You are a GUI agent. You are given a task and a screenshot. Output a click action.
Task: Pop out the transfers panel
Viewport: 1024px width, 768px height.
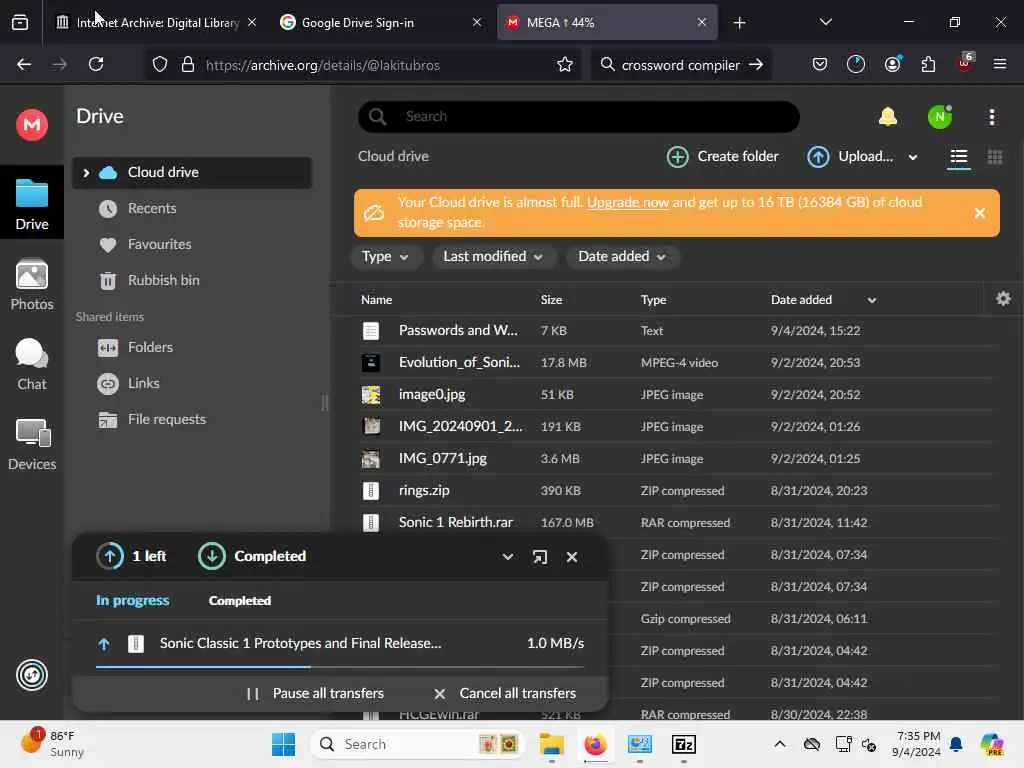(x=539, y=556)
